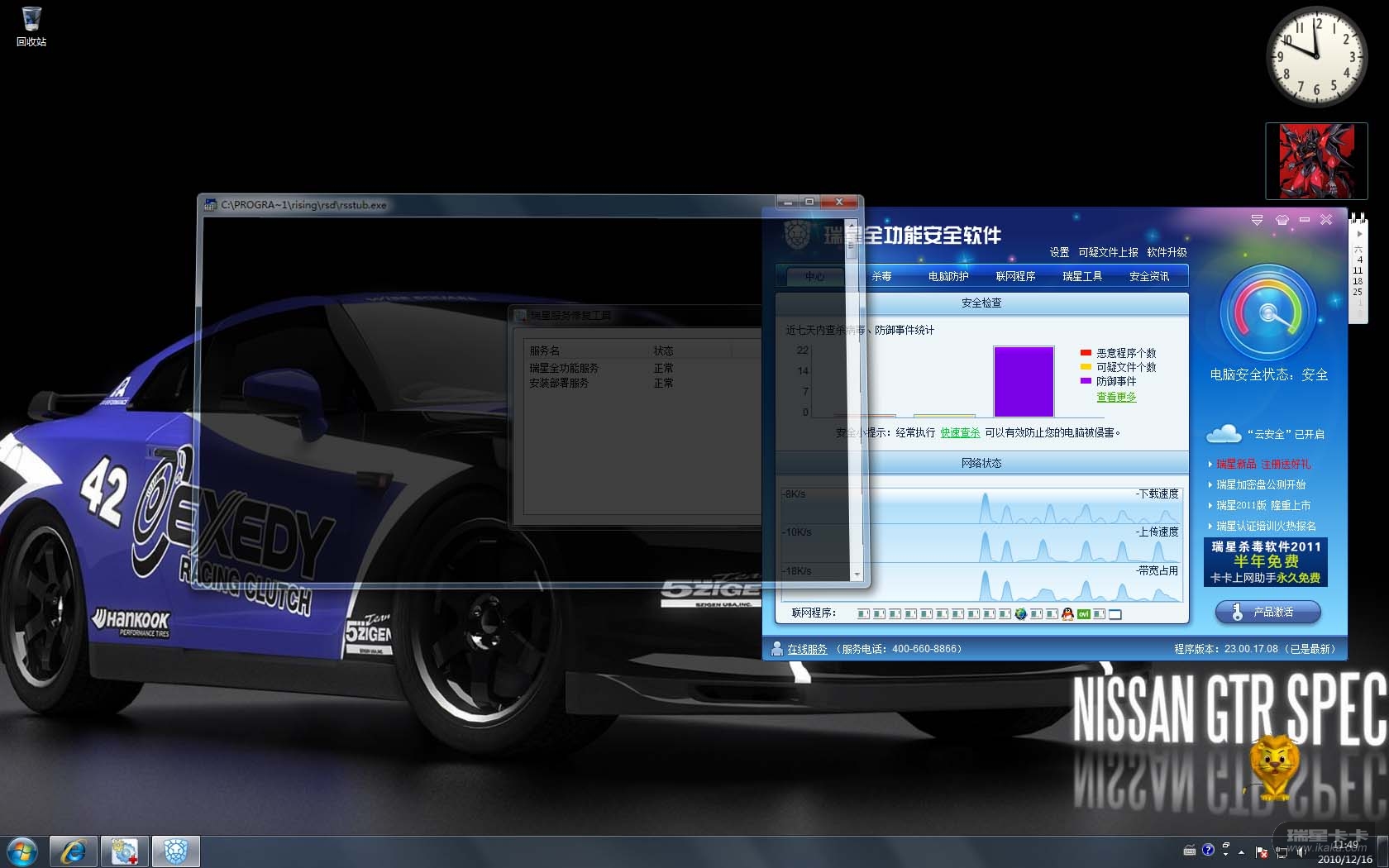
Task: Open the Rising service repair tool taskbar button
Action: [125, 851]
